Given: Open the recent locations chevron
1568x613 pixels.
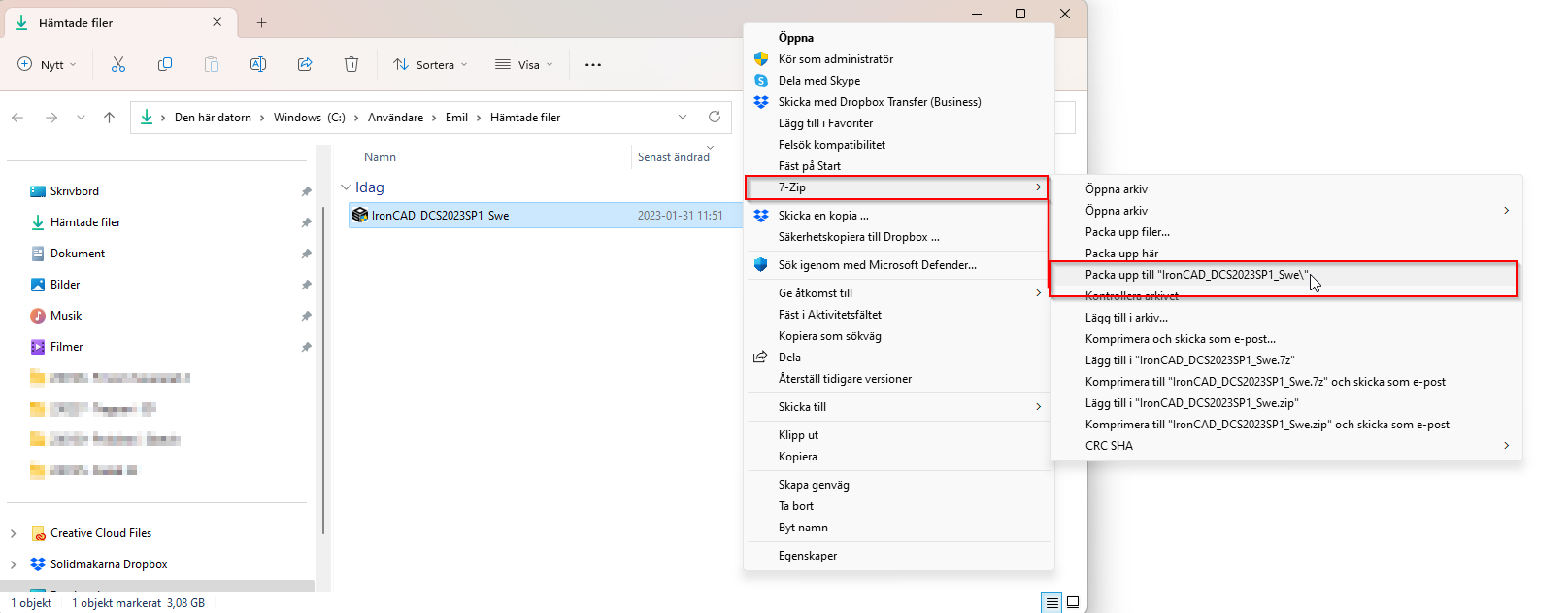Looking at the screenshot, I should [x=81, y=118].
